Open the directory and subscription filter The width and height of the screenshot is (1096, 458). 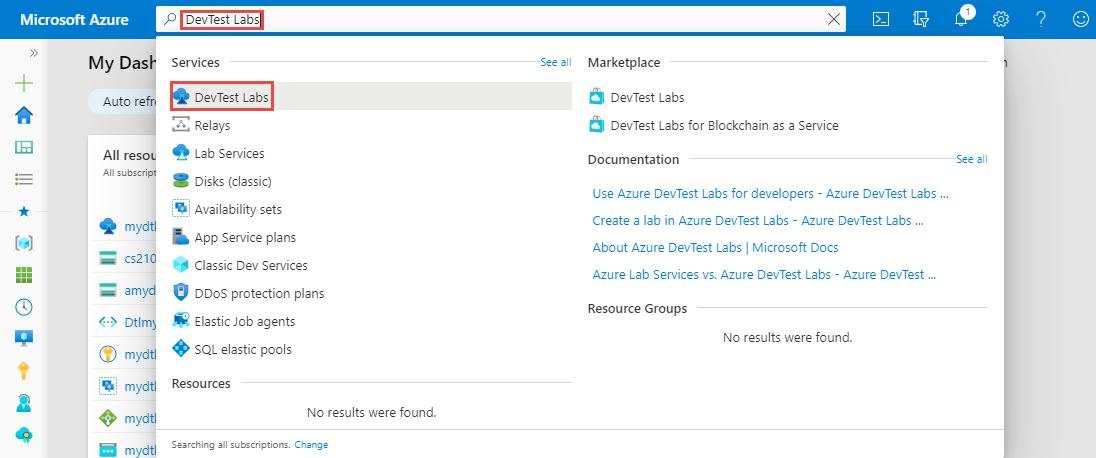[x=922, y=19]
